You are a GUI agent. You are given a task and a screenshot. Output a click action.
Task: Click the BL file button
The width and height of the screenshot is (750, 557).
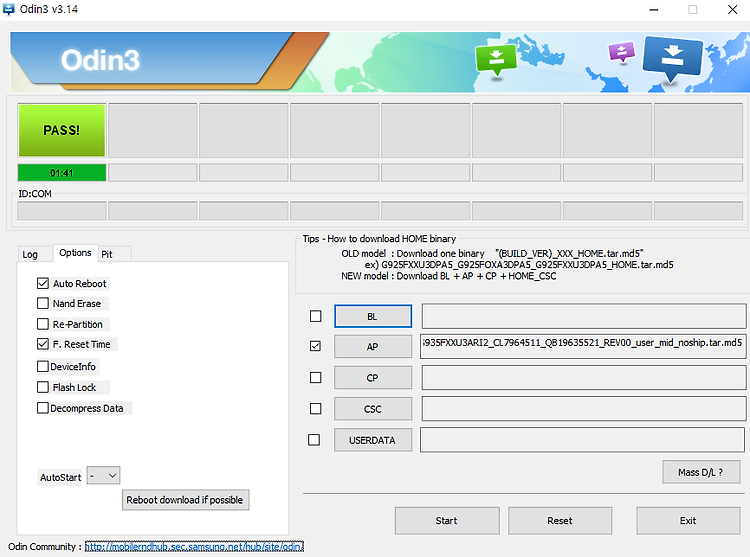(x=373, y=317)
